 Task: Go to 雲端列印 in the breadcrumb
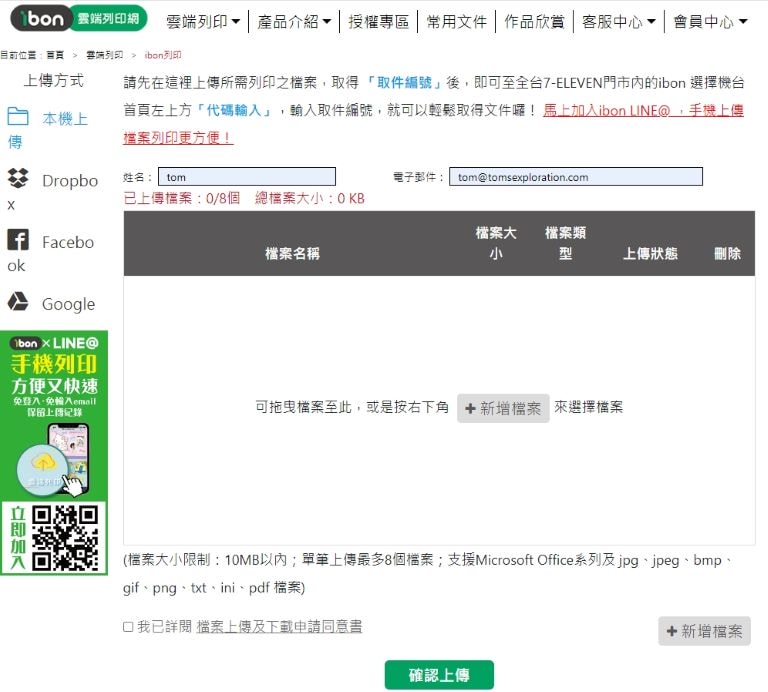104,55
